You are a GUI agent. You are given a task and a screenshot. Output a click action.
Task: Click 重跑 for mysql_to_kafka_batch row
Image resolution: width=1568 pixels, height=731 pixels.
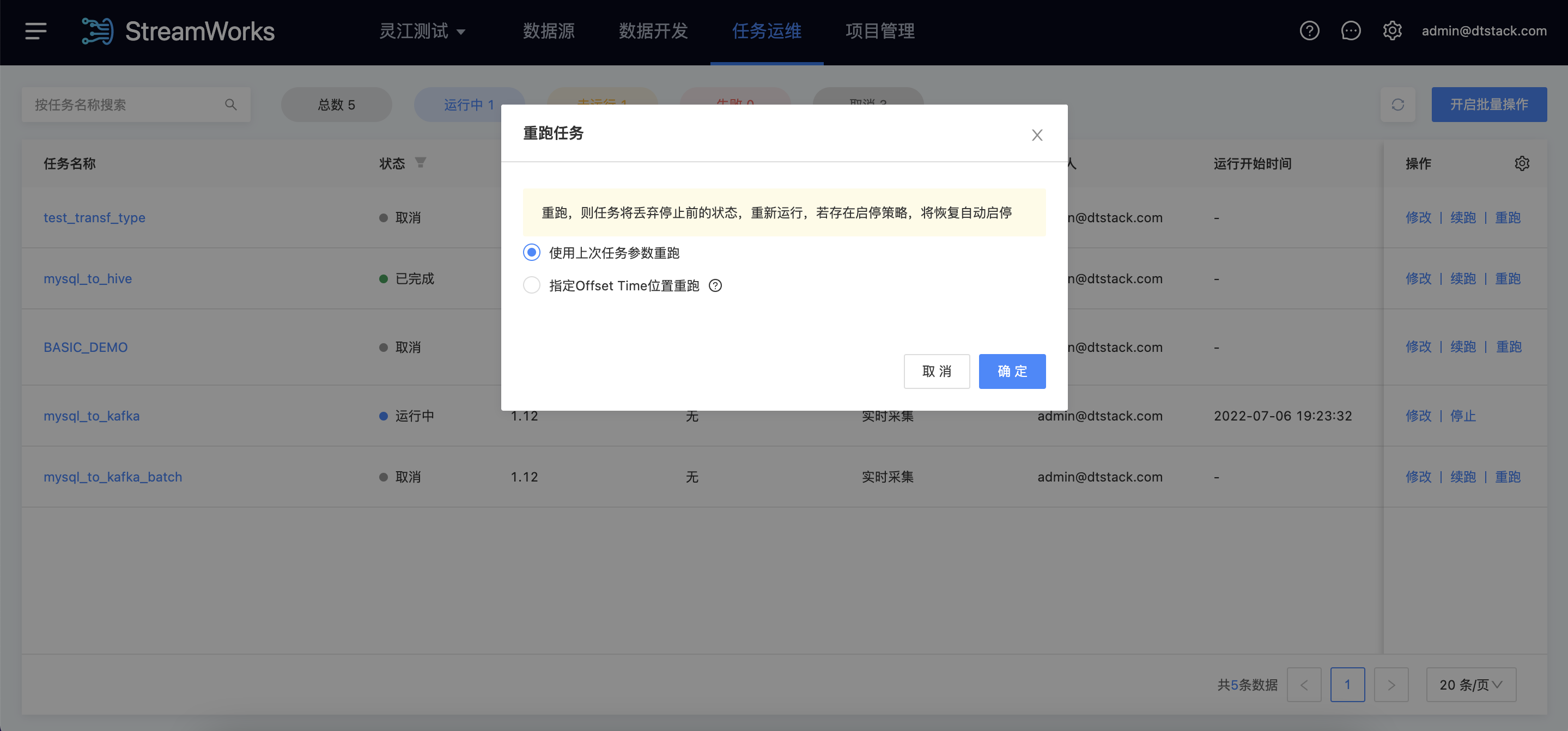[x=1508, y=477]
